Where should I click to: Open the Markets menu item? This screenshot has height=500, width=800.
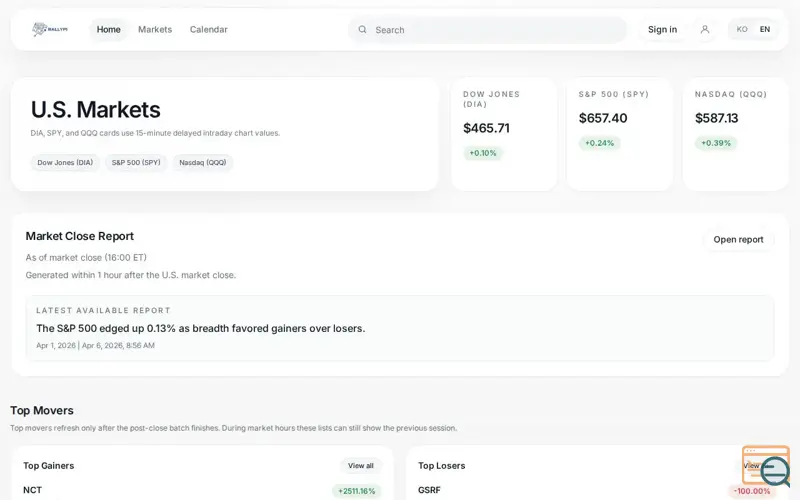tap(155, 30)
